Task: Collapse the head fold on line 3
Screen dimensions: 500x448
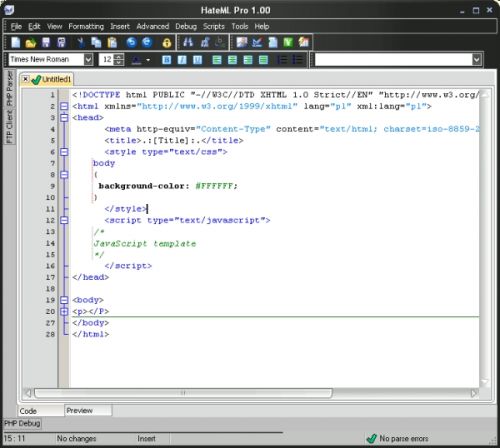Action: coord(64,118)
